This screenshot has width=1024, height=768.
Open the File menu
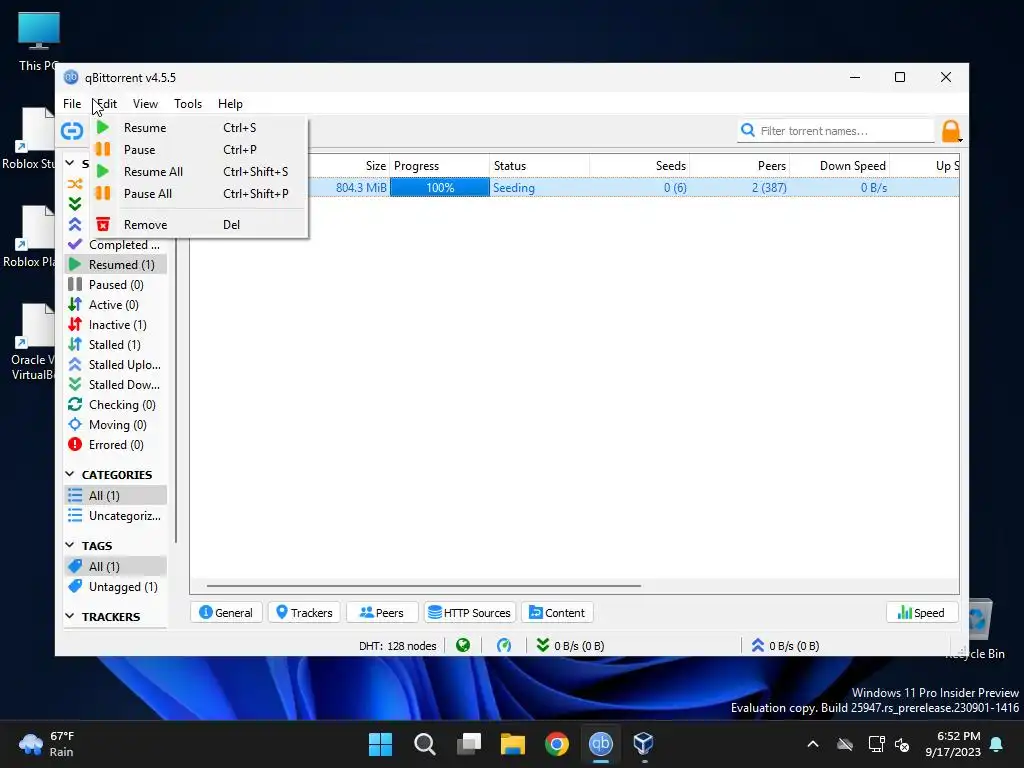click(x=72, y=104)
